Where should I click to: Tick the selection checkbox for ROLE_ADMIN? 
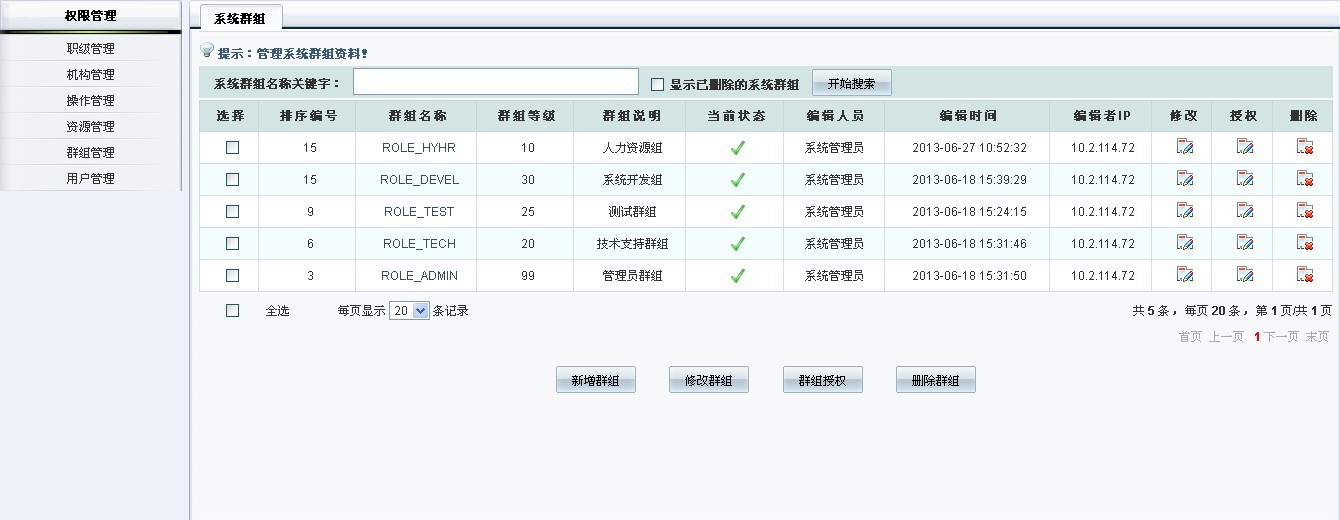point(232,275)
